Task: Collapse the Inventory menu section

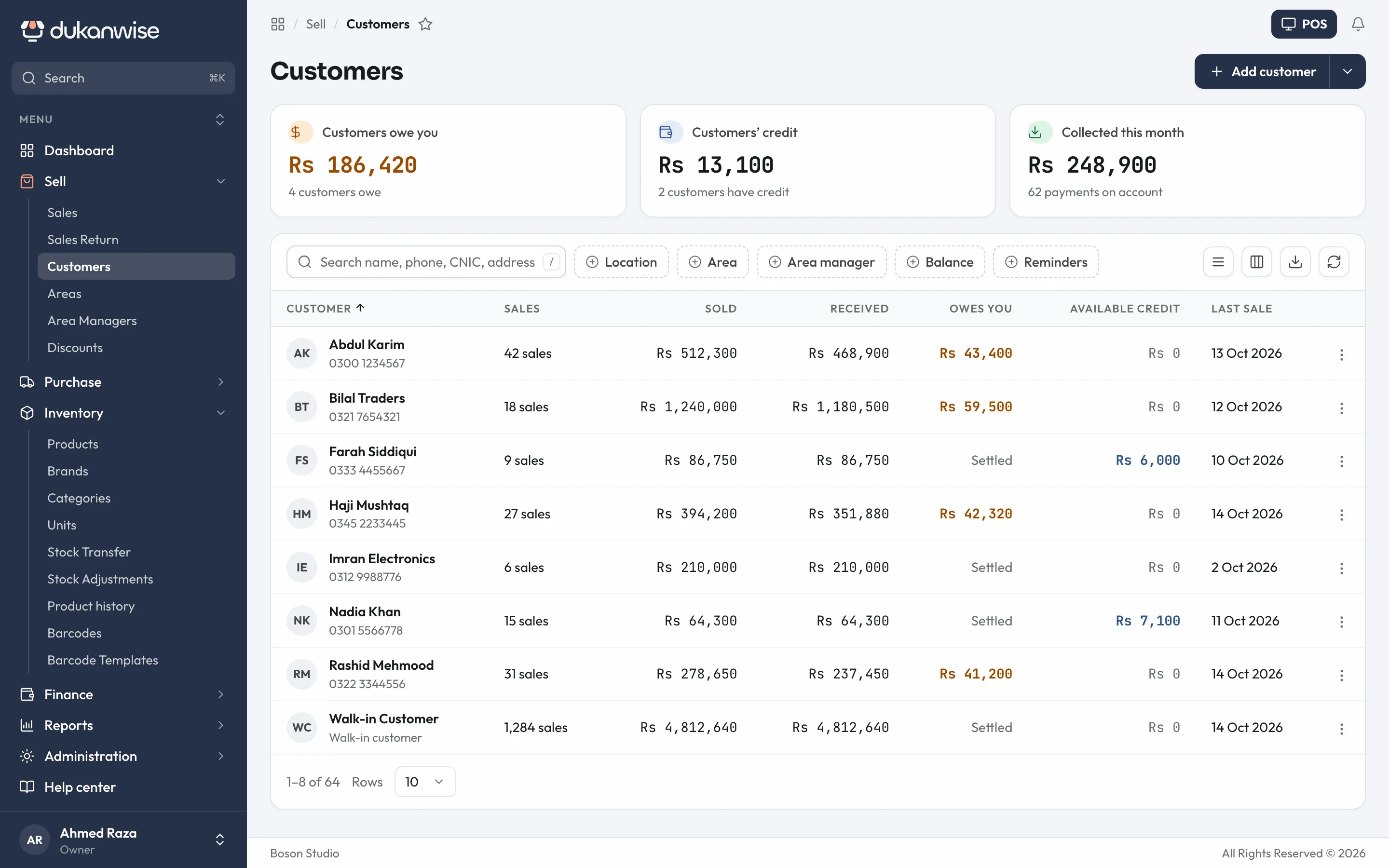Action: (x=123, y=413)
